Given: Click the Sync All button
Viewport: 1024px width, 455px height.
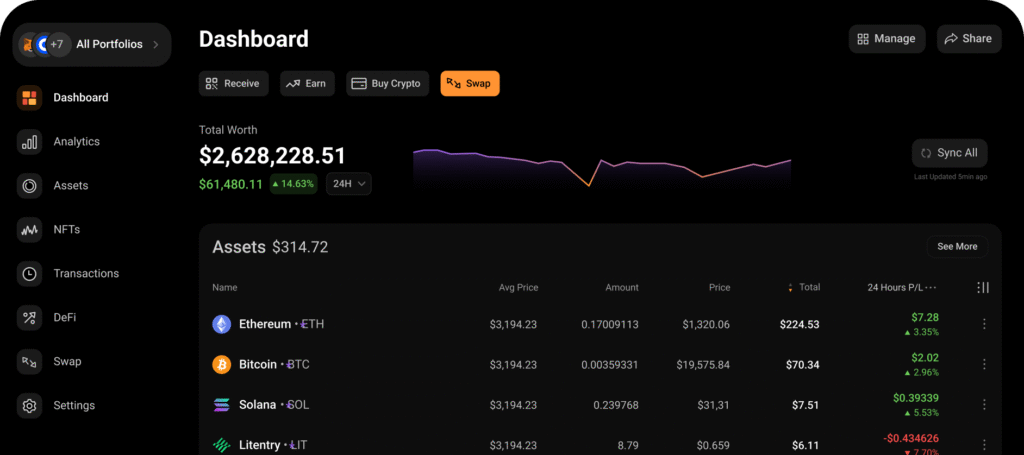Looking at the screenshot, I should coord(950,153).
